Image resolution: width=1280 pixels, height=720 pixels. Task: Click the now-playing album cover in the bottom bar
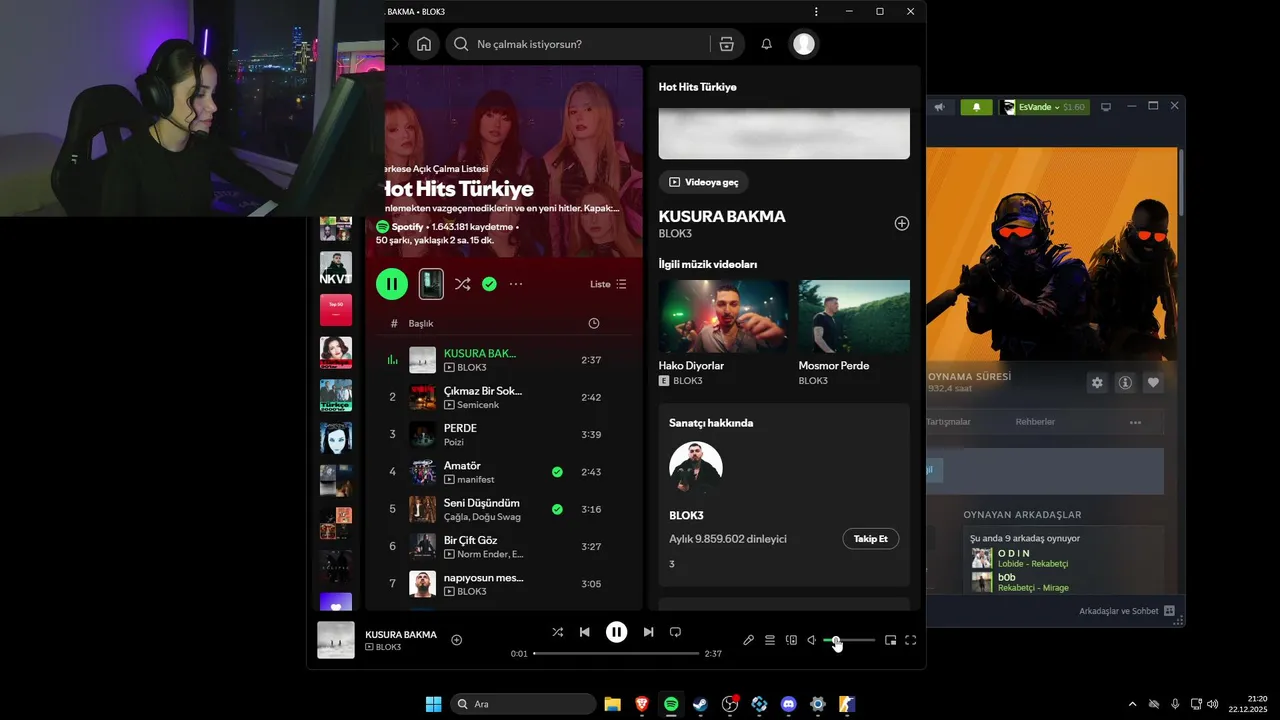pos(336,640)
